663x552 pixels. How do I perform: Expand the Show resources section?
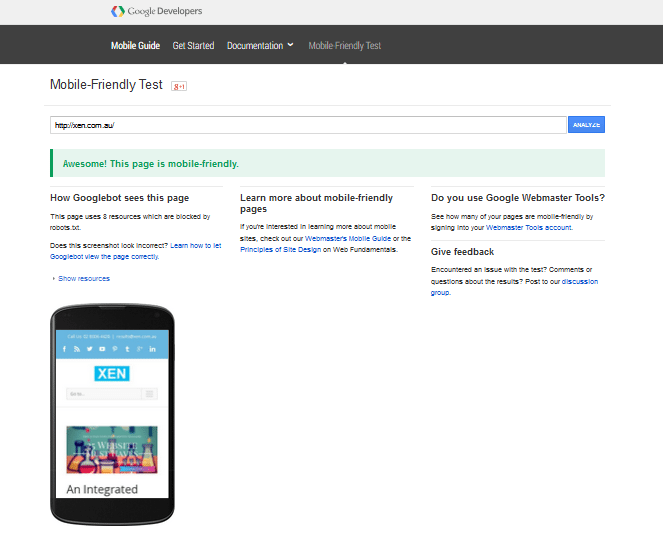83,278
